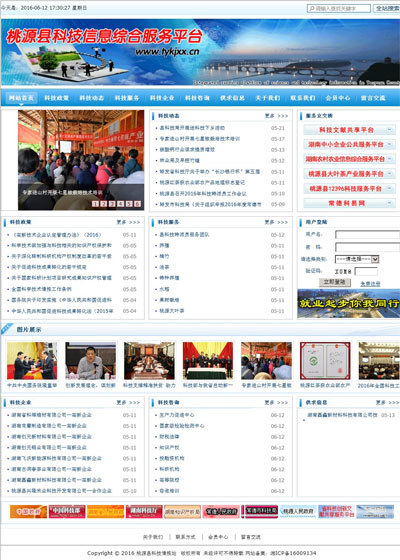Select the 网站首页 navigation tab
Image resolution: width=400 pixels, height=560 pixels.
tap(21, 98)
